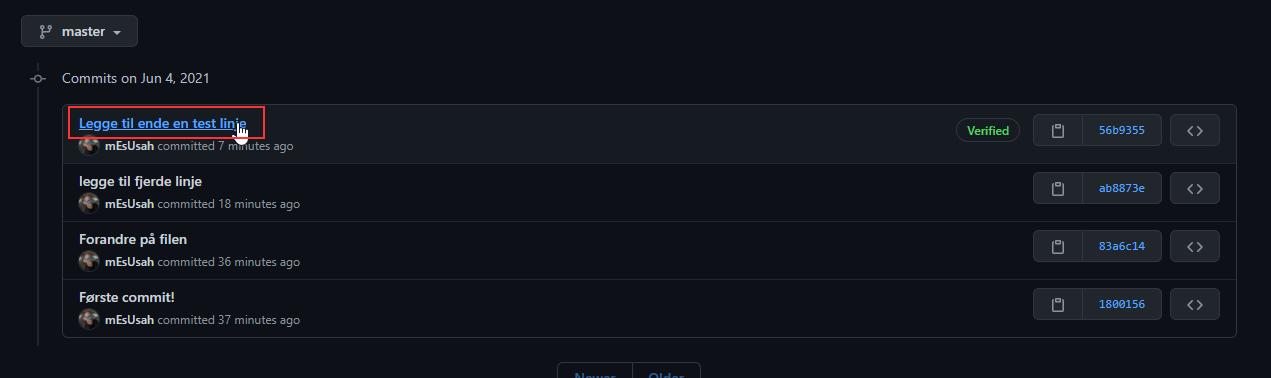Open commit 'Forandre på filen'

[133, 239]
